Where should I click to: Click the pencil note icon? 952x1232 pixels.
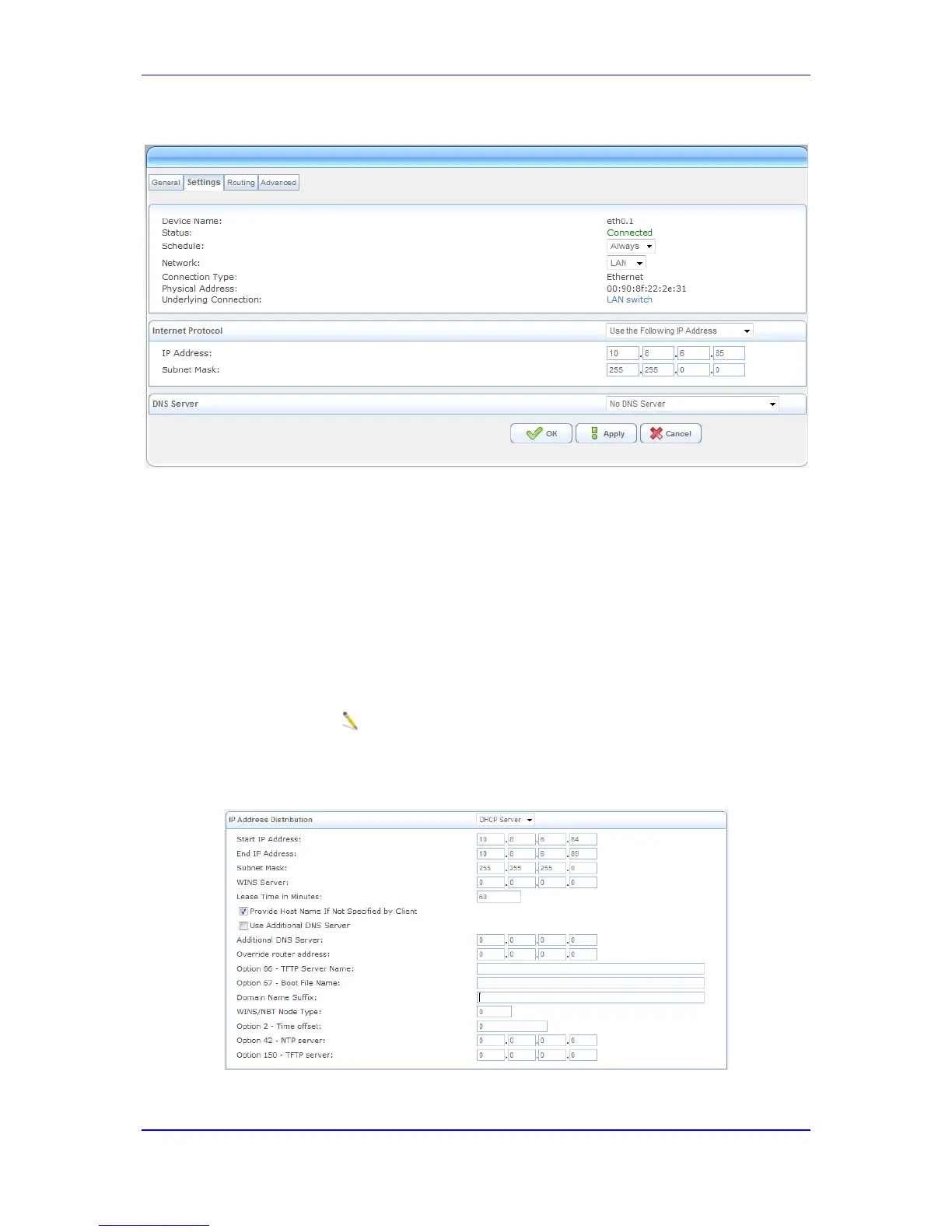click(x=350, y=721)
